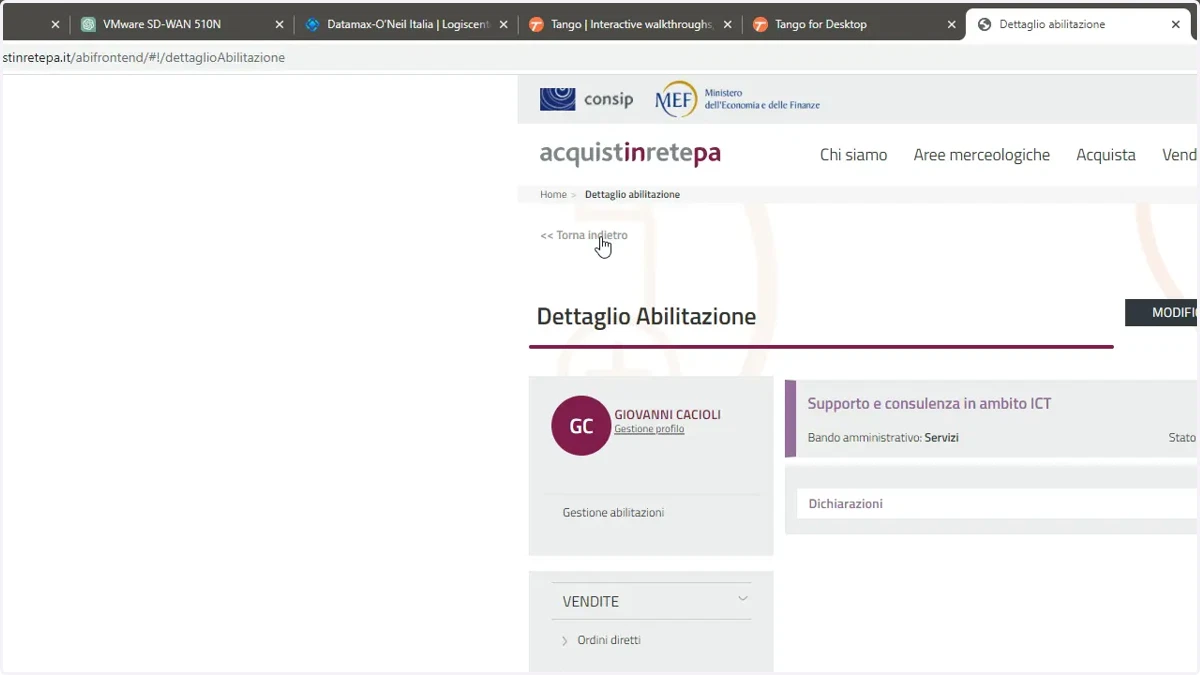Close the Tango for Desktop tab
The width and height of the screenshot is (1200, 675).
[951, 24]
